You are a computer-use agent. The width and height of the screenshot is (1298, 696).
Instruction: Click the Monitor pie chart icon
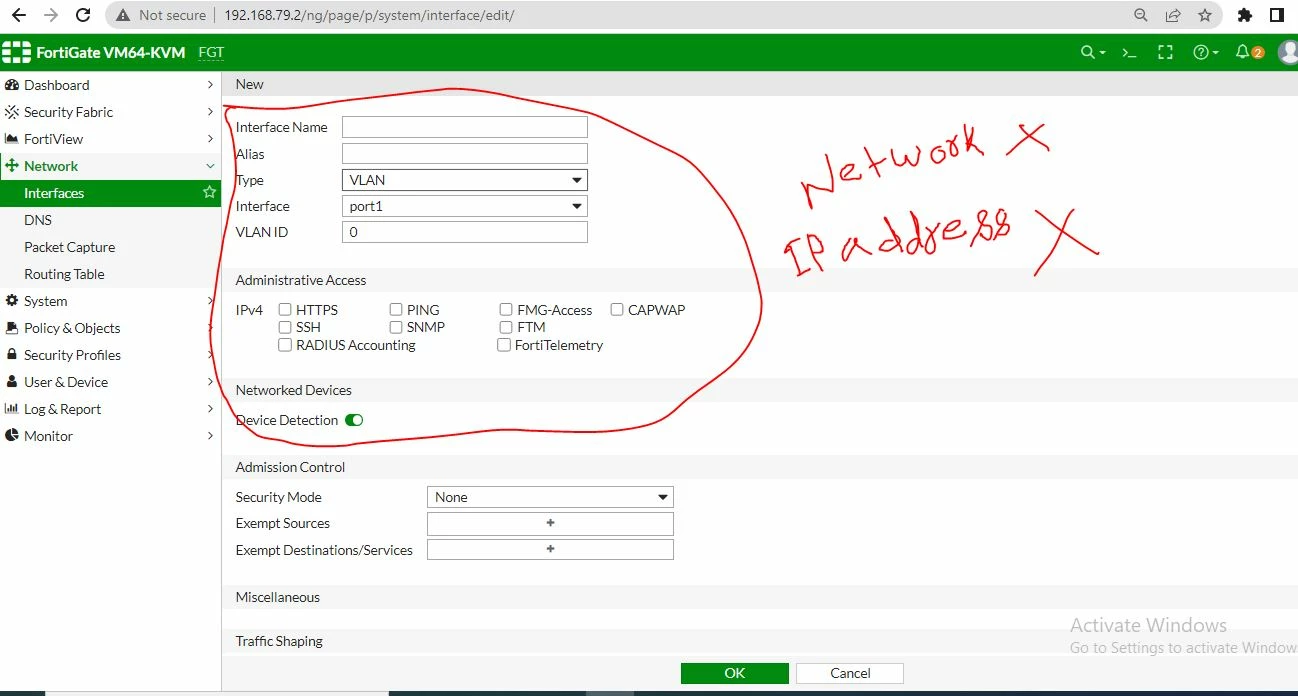point(12,436)
